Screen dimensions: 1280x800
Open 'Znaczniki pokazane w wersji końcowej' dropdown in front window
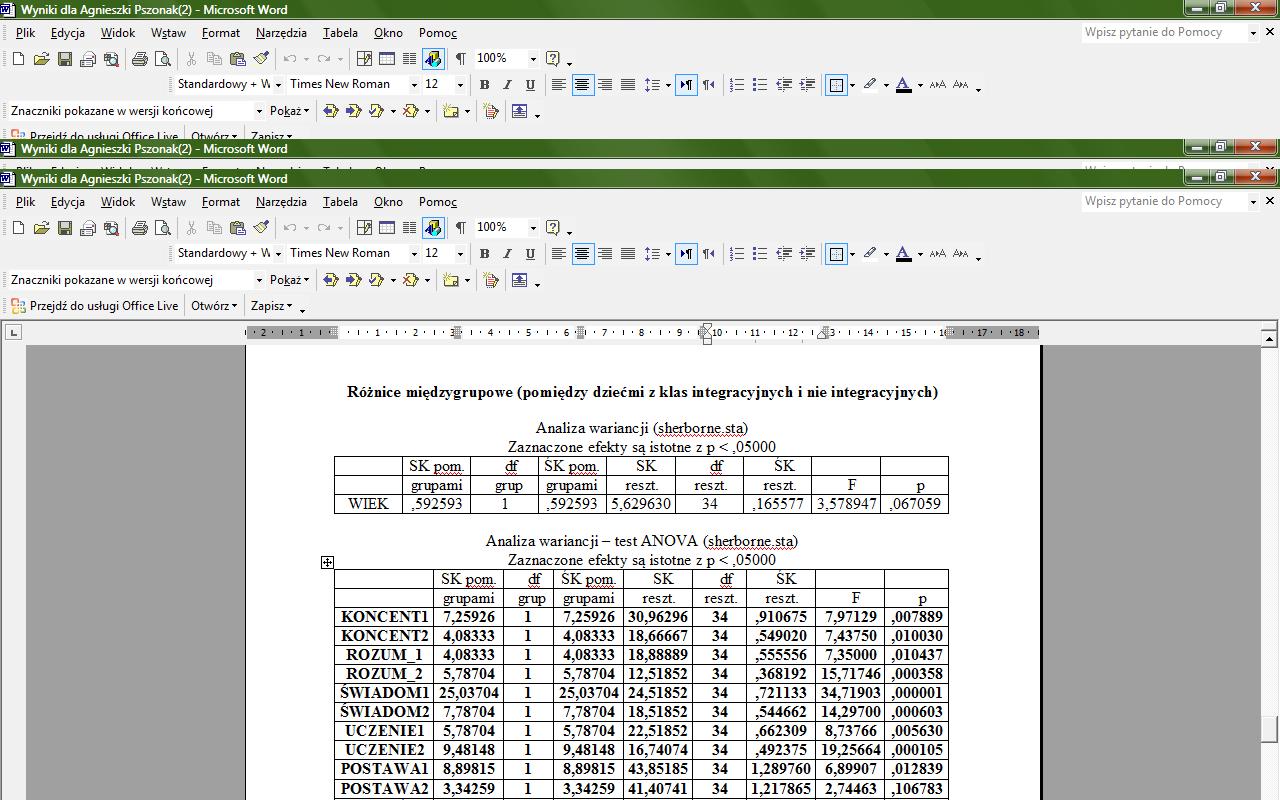(x=259, y=280)
